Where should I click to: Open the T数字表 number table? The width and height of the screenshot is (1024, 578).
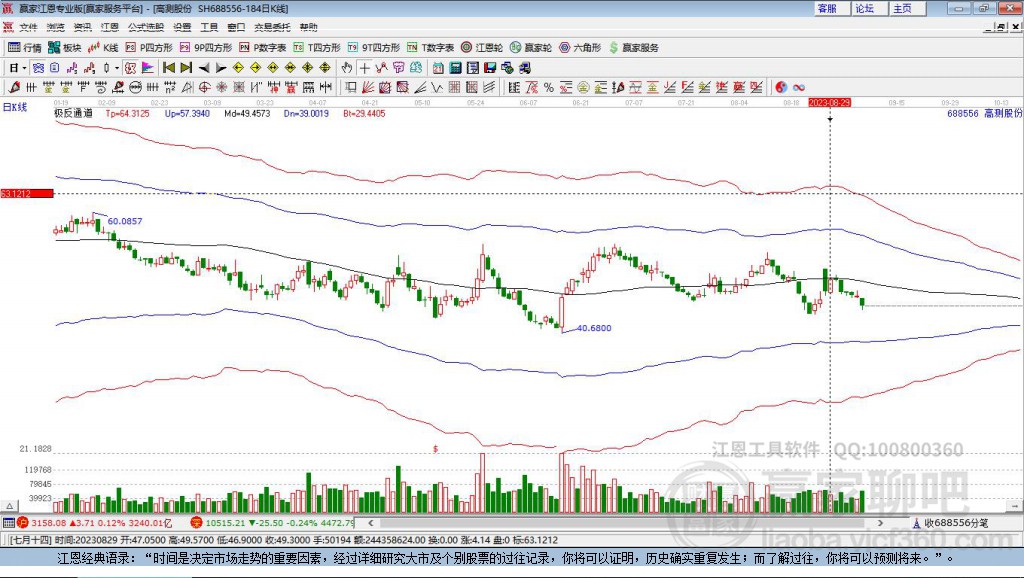(430, 48)
